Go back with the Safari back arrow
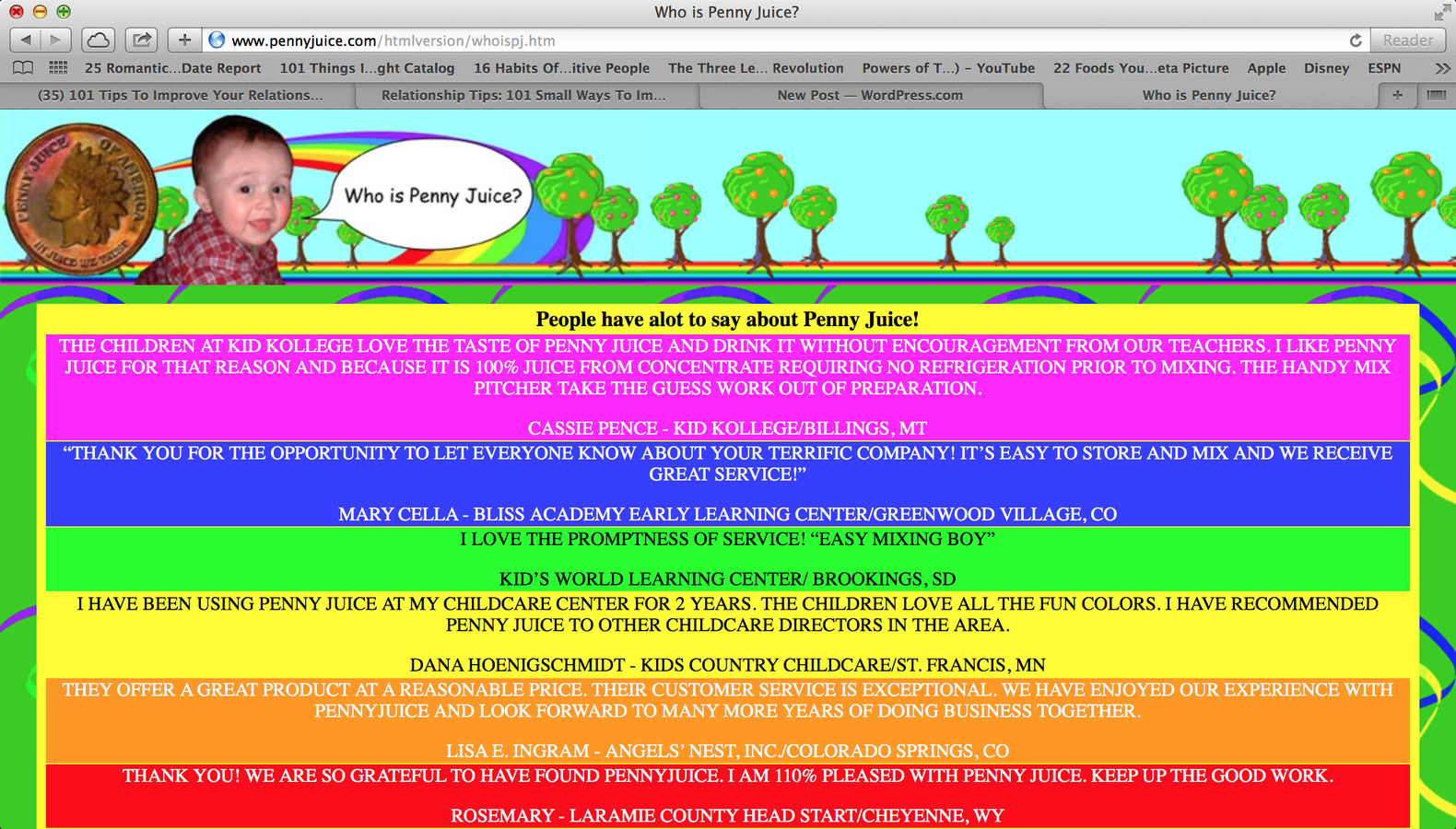Screen dimensions: 1456x829 (x=26, y=40)
